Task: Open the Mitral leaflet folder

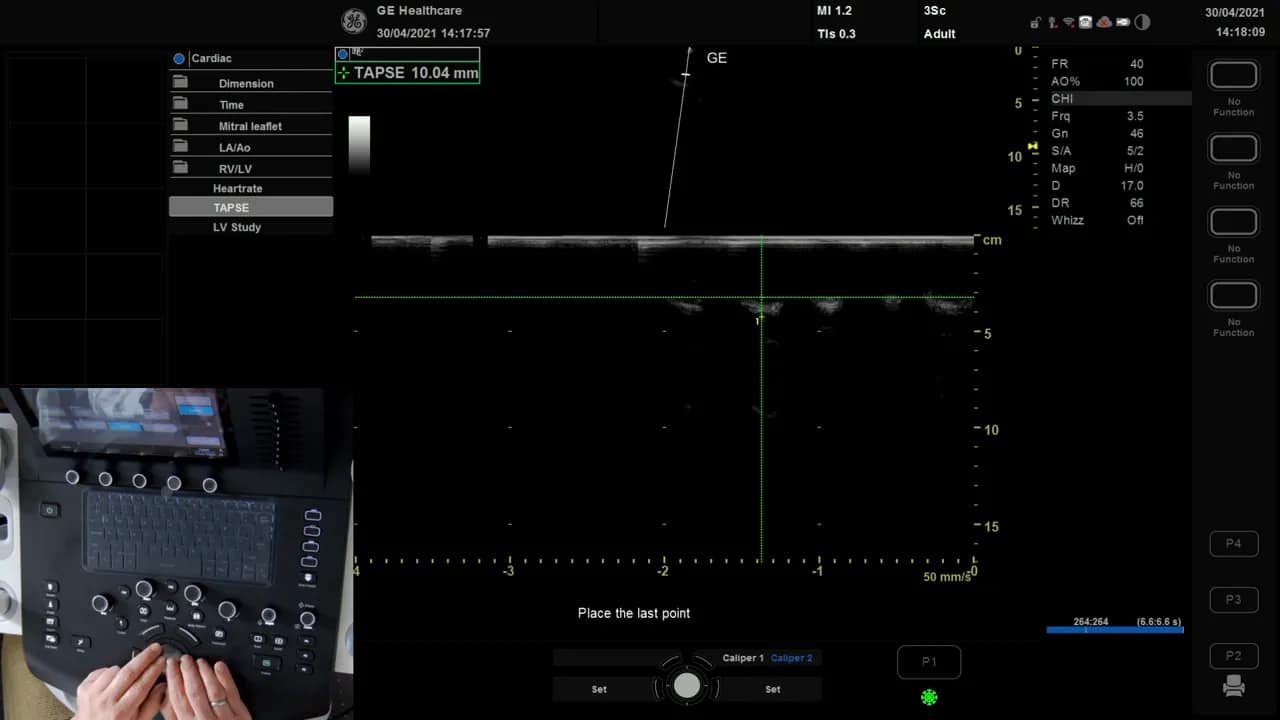Action: tap(251, 126)
